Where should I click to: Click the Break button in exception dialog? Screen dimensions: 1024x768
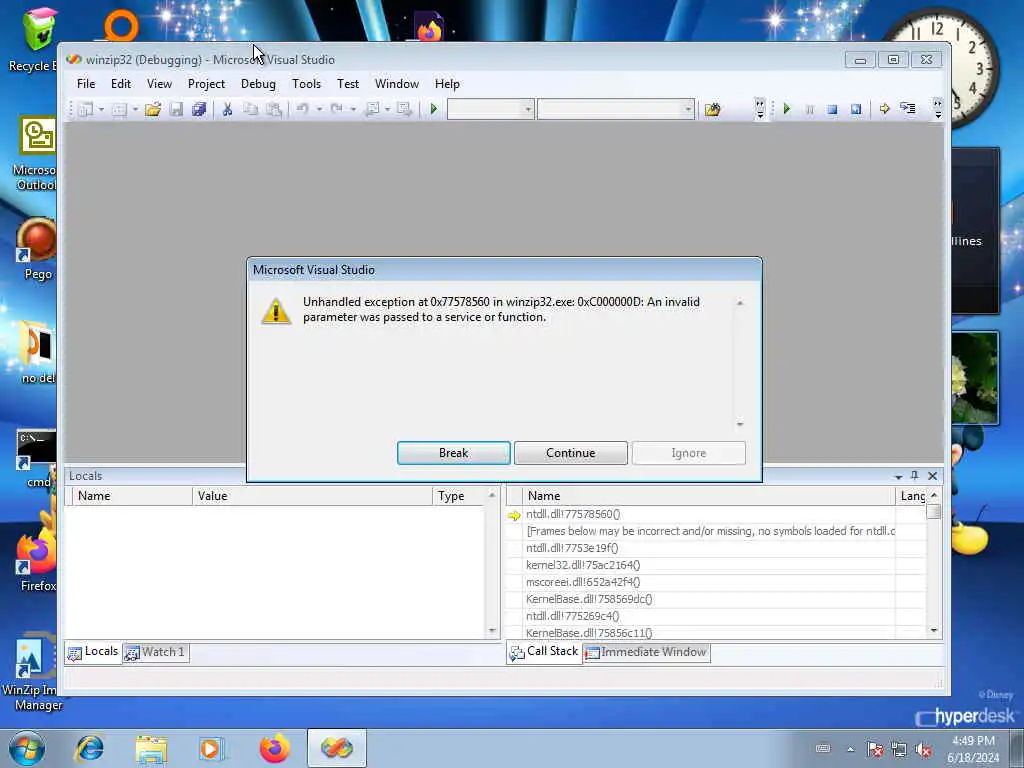coord(454,453)
